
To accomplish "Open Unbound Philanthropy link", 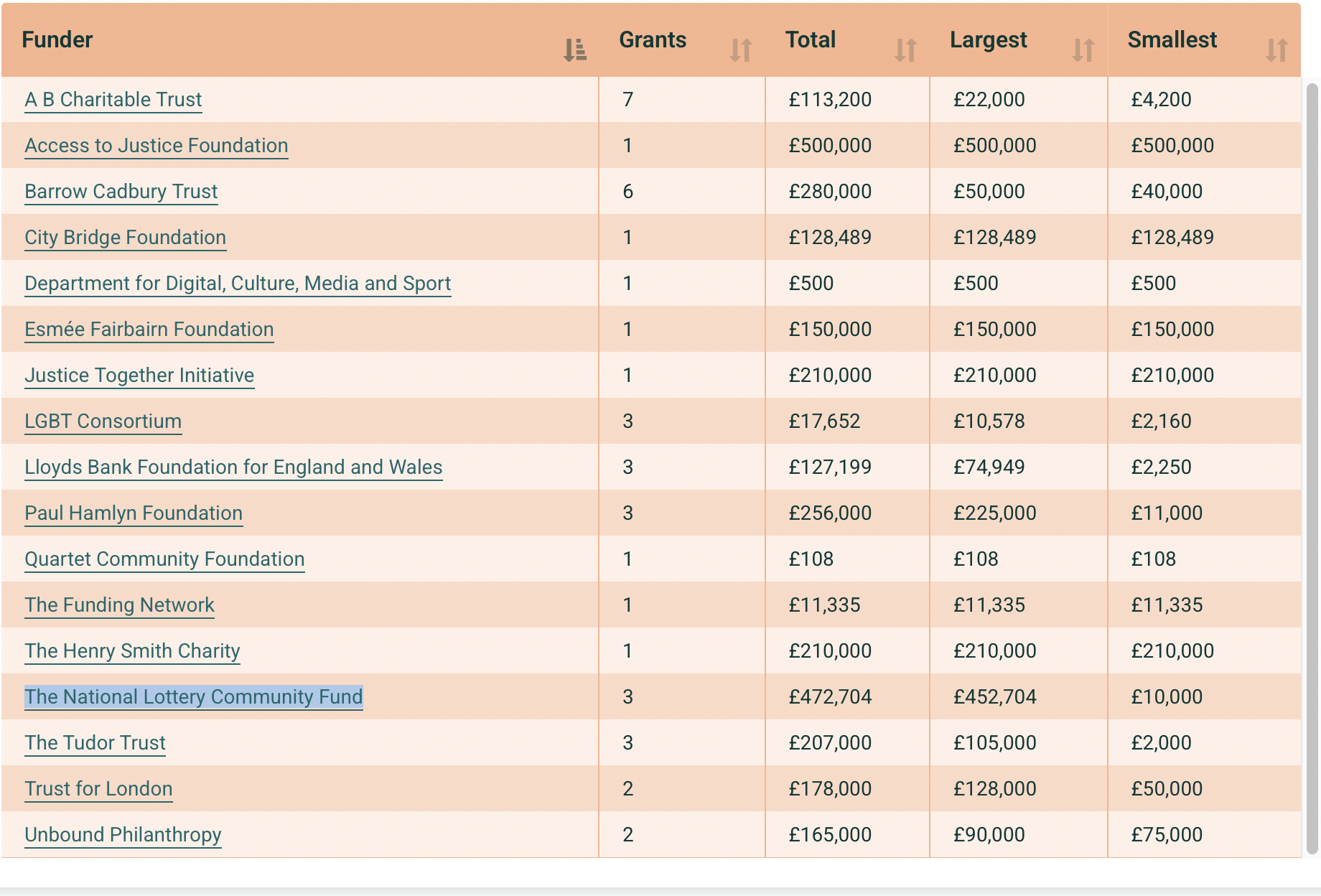I will click(123, 835).
